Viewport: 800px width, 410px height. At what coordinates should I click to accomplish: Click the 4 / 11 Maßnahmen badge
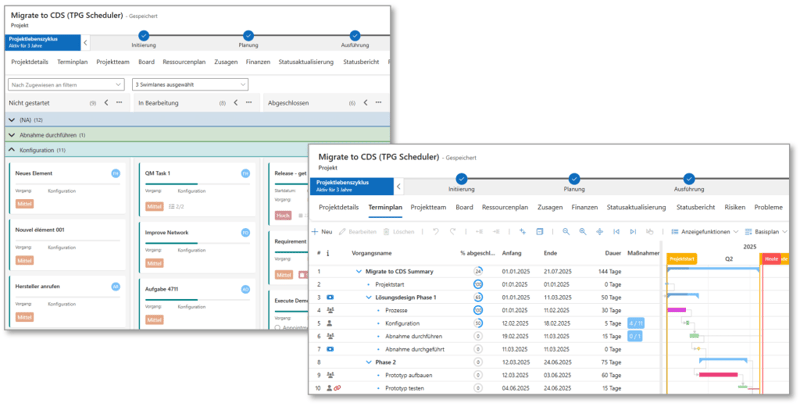635,323
